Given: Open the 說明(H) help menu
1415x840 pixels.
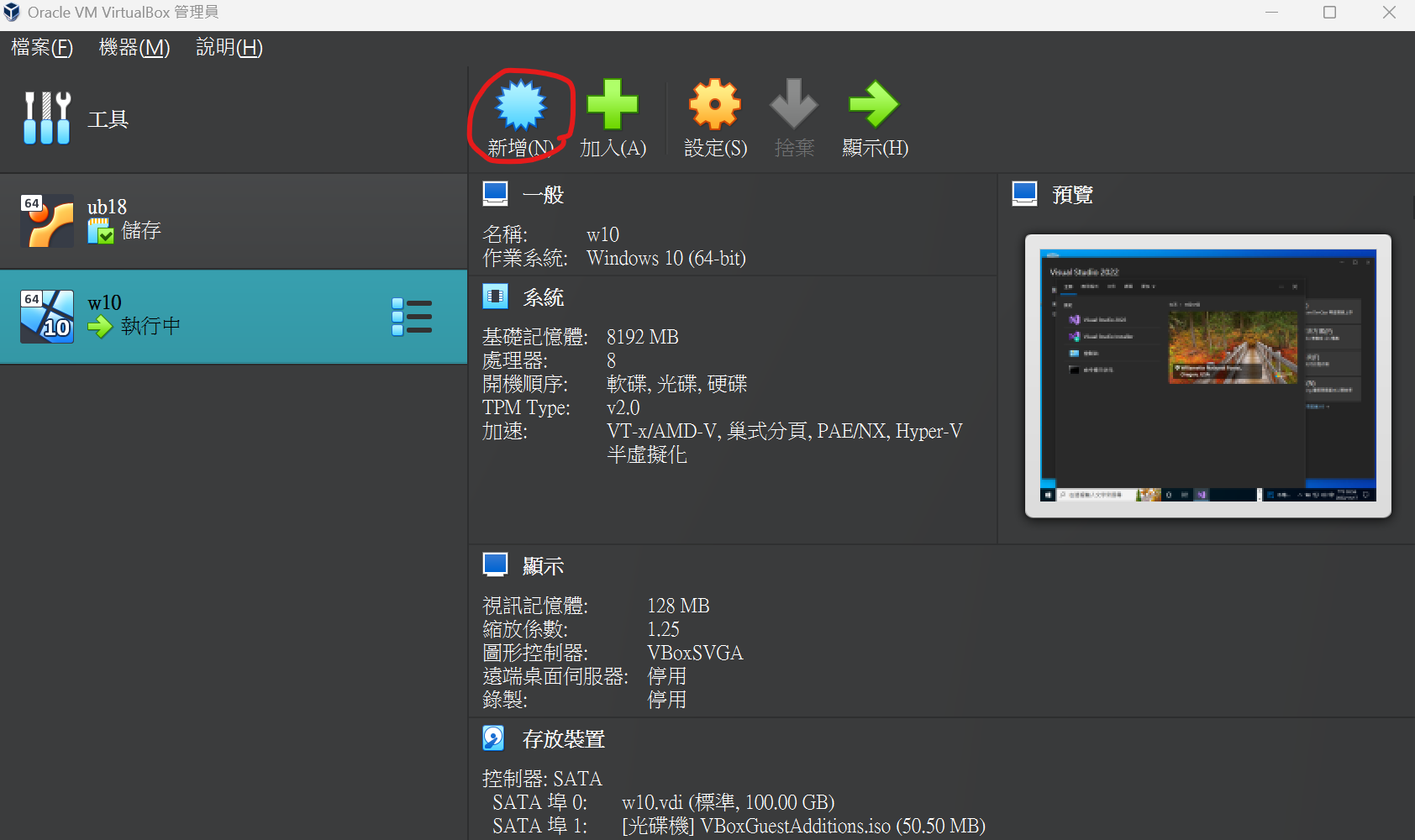Looking at the screenshot, I should 227,48.
